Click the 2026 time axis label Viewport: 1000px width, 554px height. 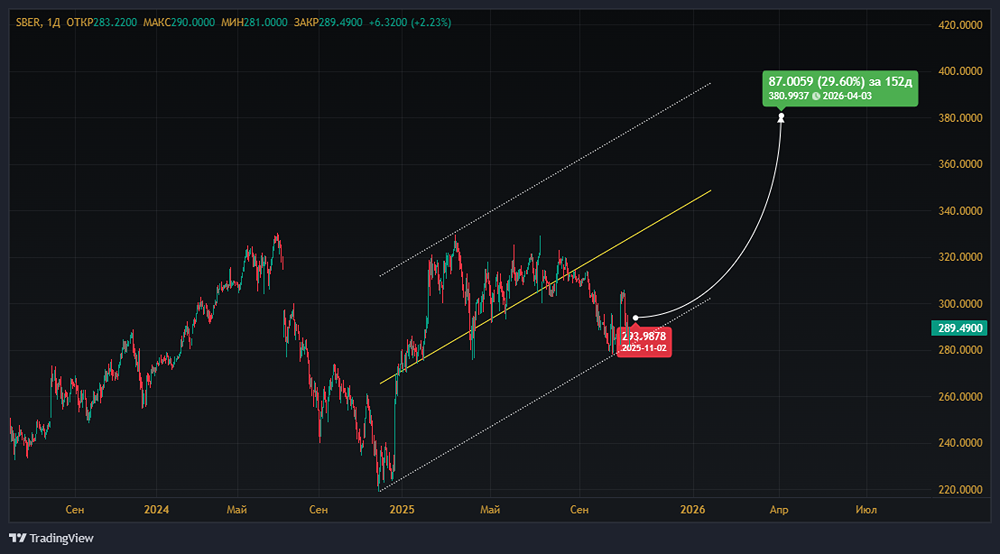693,509
